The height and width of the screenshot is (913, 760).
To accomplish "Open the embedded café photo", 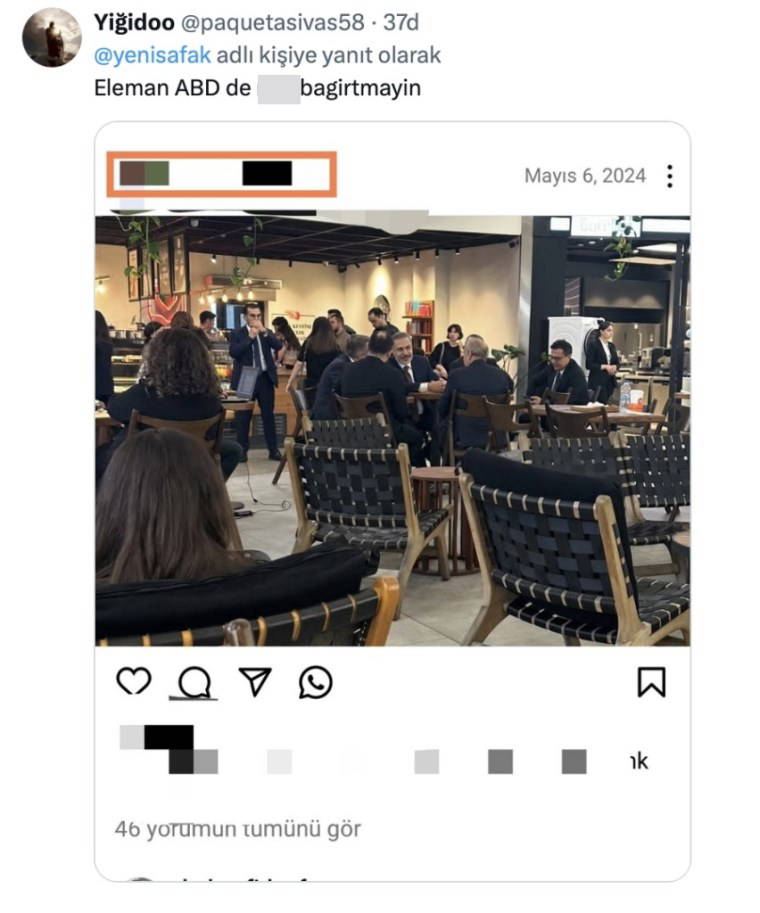I will pos(393,431).
